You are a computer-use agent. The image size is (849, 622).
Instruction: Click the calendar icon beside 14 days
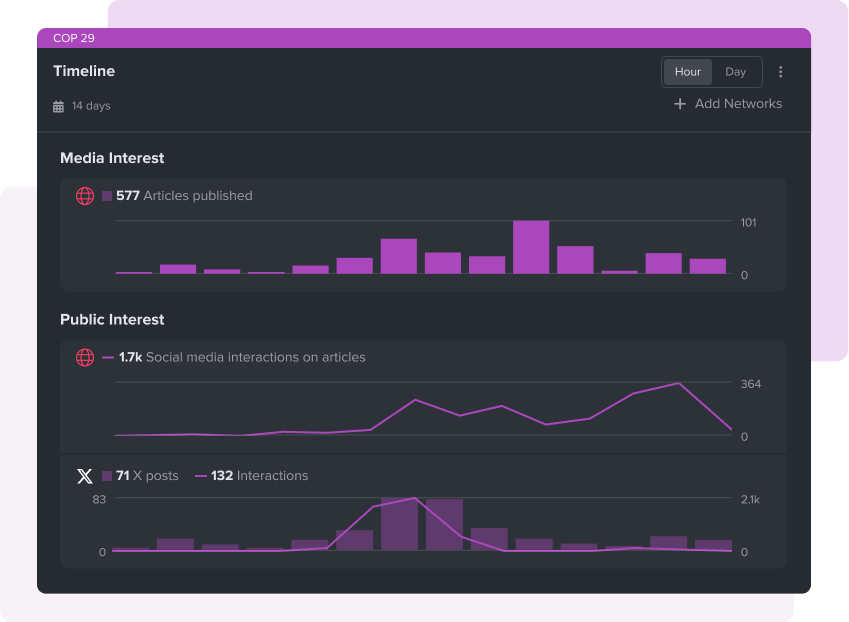[58, 106]
